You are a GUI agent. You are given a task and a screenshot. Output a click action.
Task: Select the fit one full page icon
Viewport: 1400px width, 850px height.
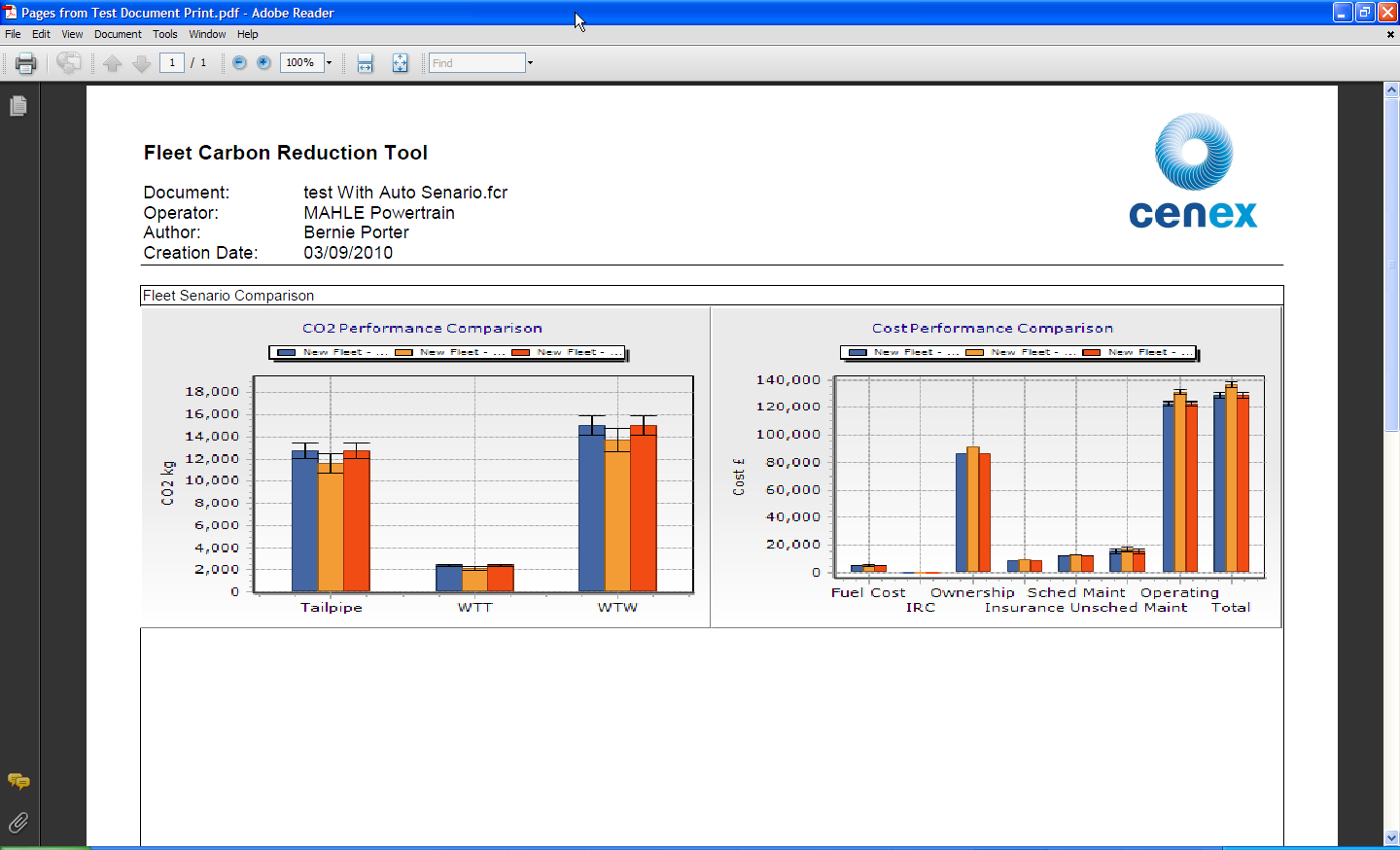[401, 63]
